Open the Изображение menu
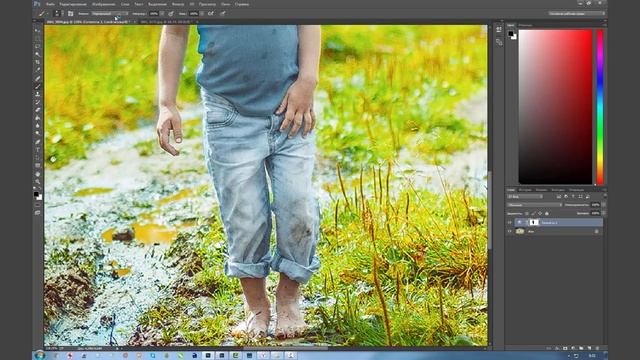 point(103,4)
